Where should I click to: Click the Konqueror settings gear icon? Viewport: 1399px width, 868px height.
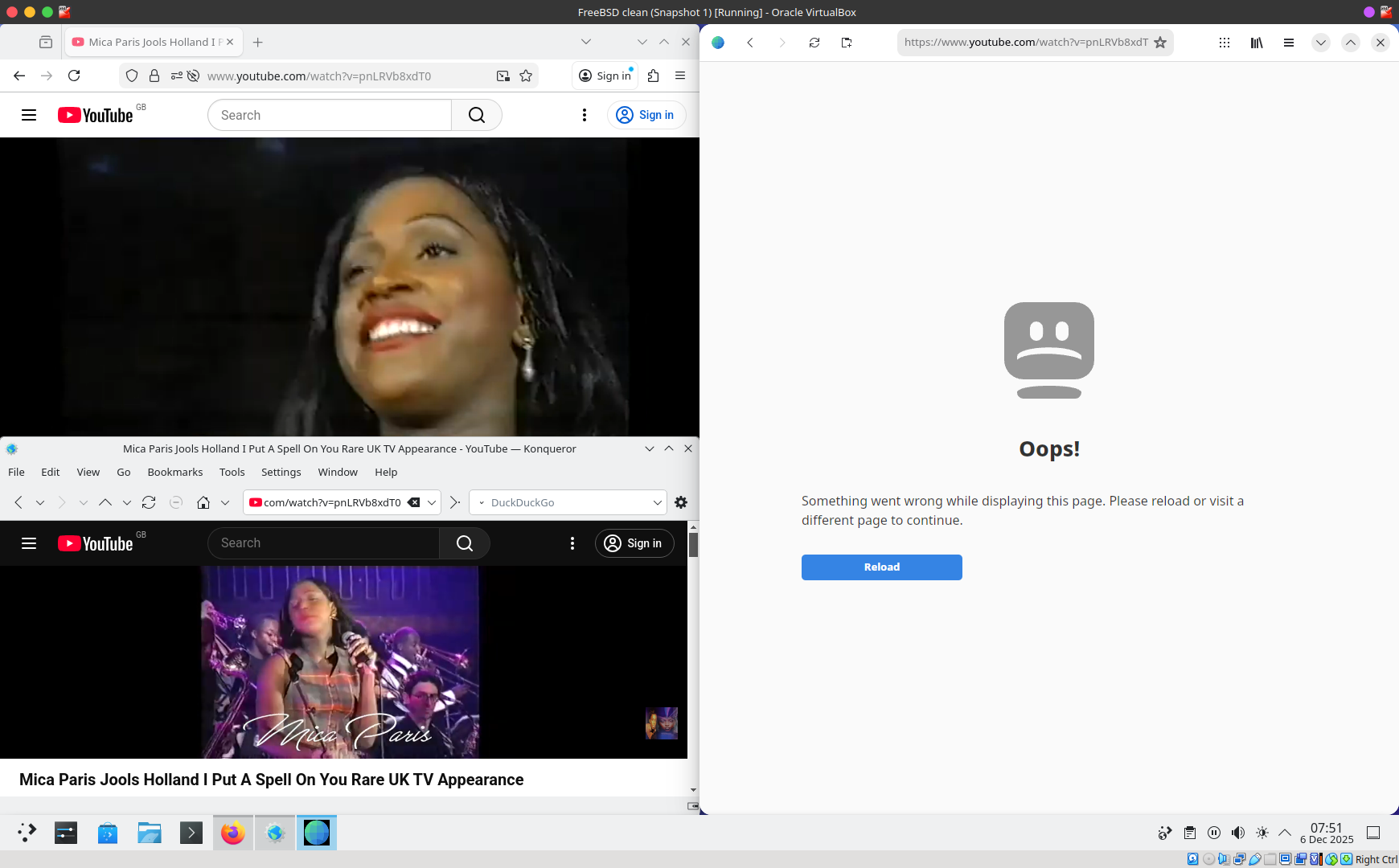(681, 502)
